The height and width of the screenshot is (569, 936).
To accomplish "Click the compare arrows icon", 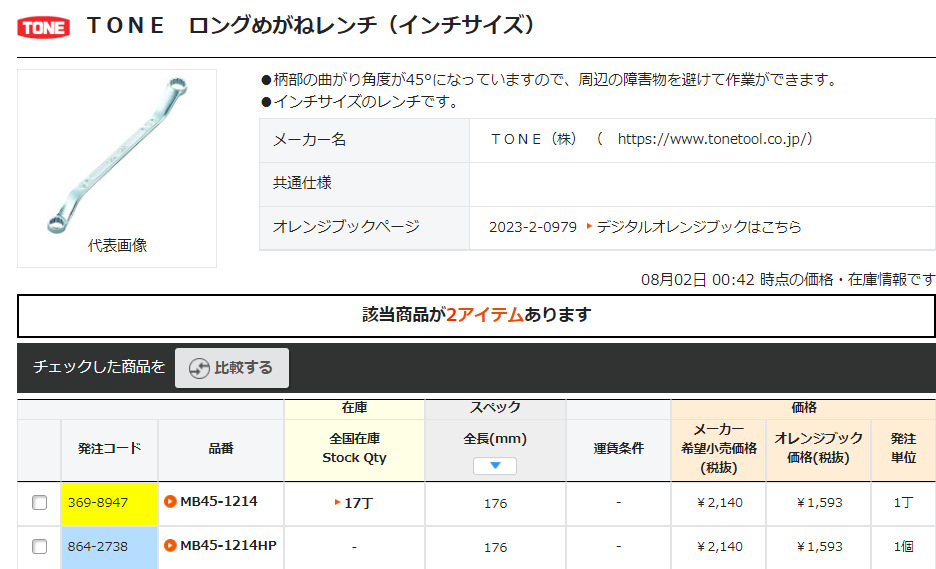I will (199, 368).
